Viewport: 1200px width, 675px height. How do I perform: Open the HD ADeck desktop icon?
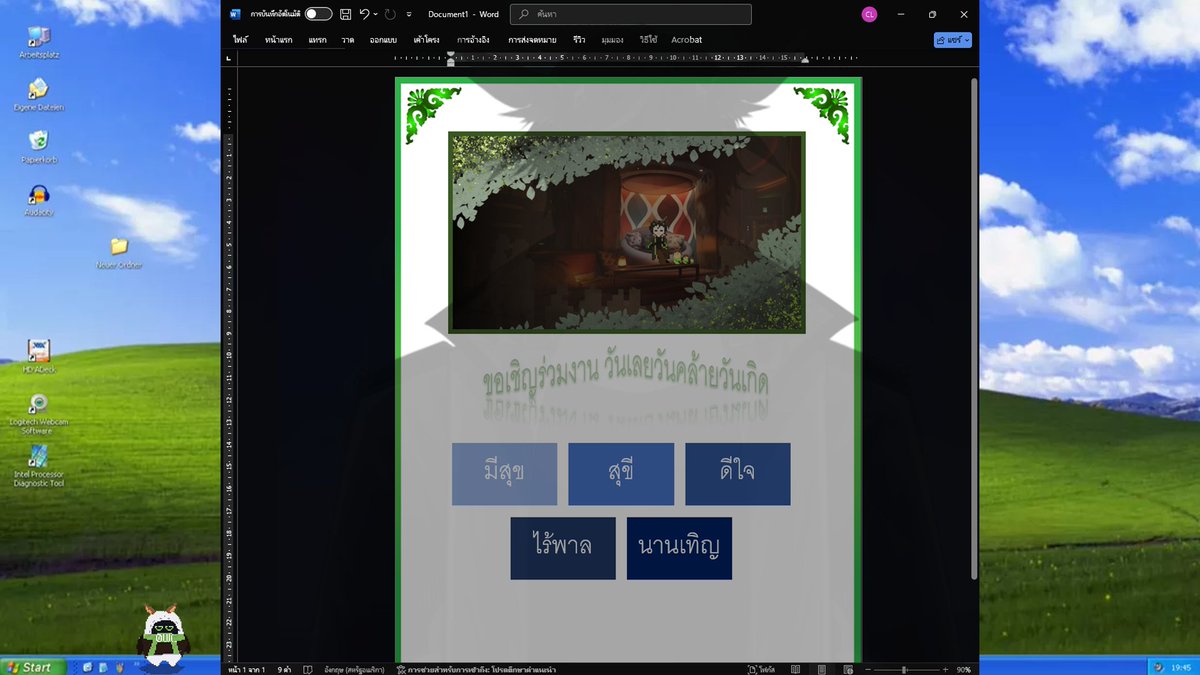click(39, 357)
